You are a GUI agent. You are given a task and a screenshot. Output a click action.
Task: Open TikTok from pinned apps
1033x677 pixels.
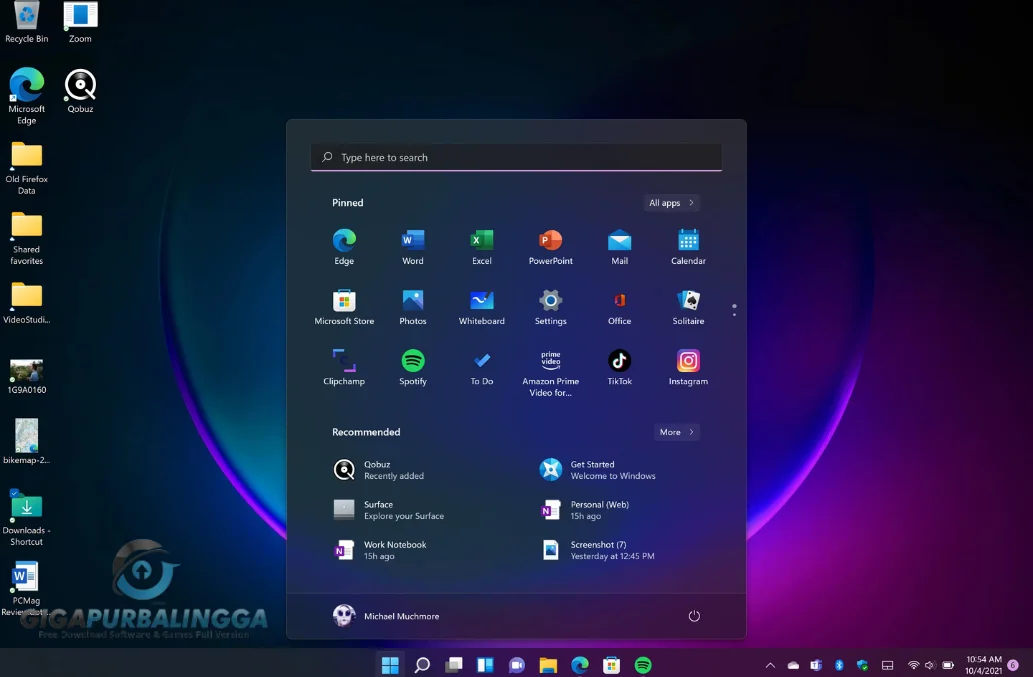619,367
